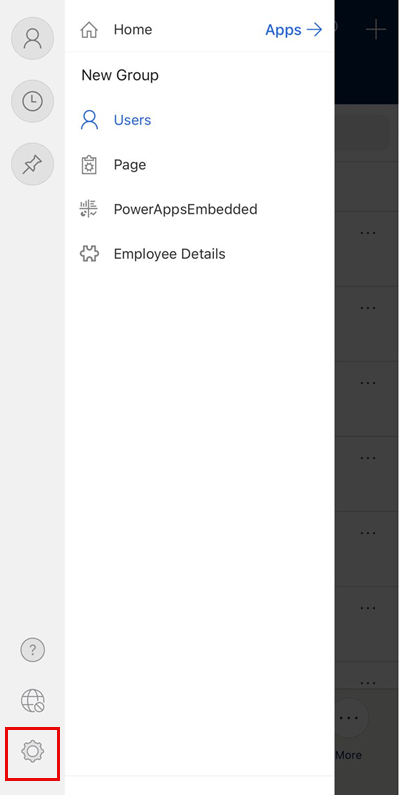The width and height of the screenshot is (400, 795).
Task: Tap the More button at bottom
Action: pos(349,730)
